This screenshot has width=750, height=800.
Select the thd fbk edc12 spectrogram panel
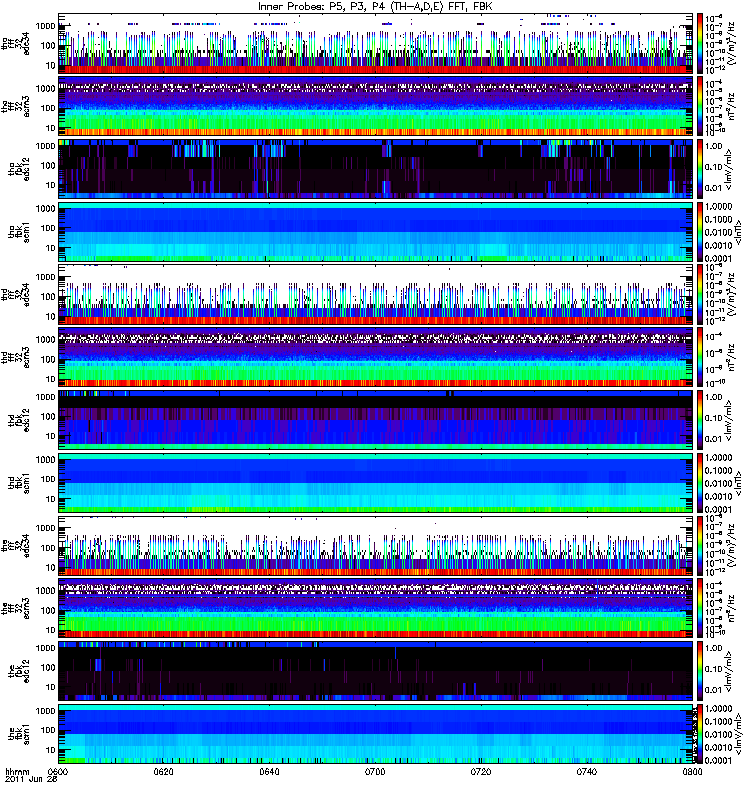376,419
